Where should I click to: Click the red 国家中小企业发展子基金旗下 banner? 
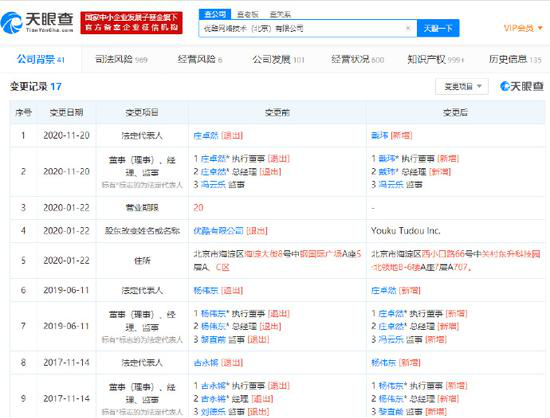pos(131,22)
